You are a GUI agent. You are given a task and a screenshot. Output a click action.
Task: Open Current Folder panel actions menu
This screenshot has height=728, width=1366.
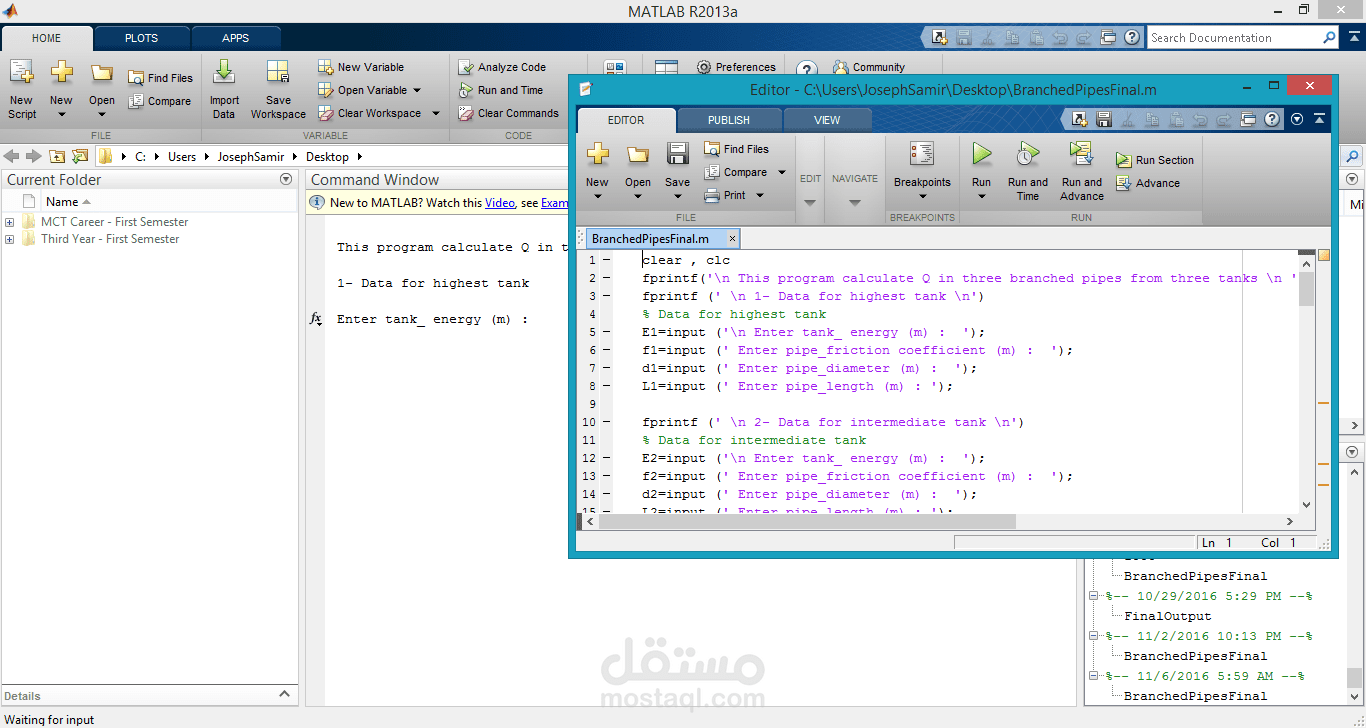click(x=286, y=179)
